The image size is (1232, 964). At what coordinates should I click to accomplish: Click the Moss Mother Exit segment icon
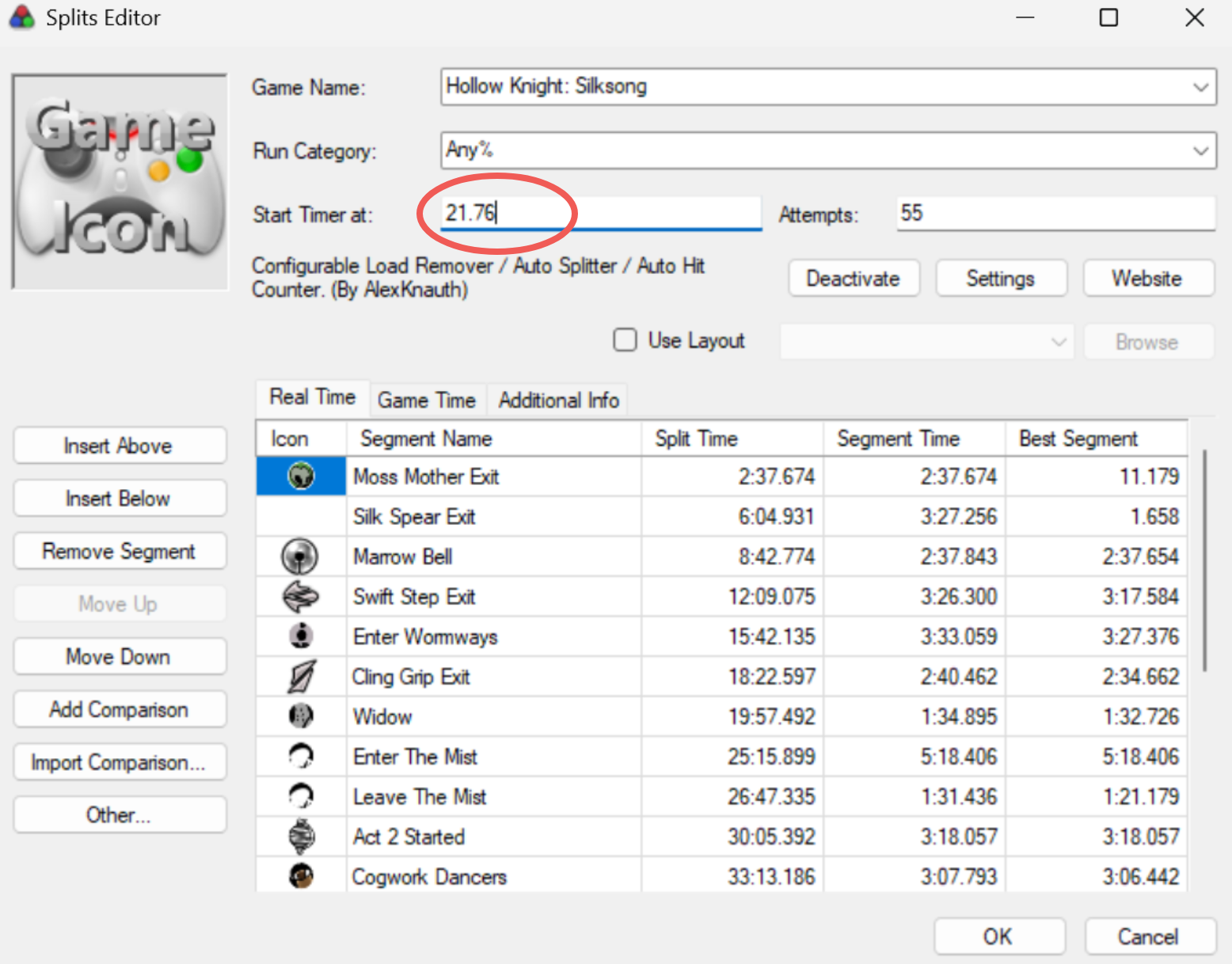click(301, 476)
